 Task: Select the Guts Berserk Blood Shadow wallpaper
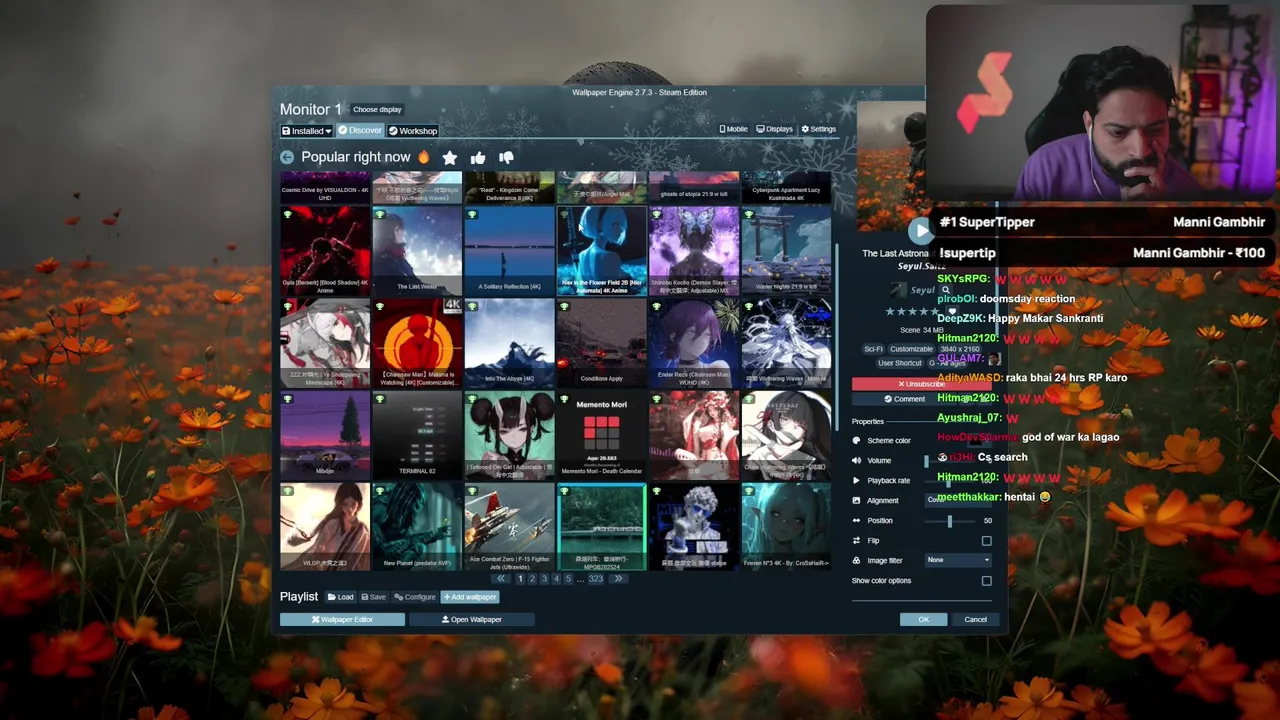[x=325, y=251]
